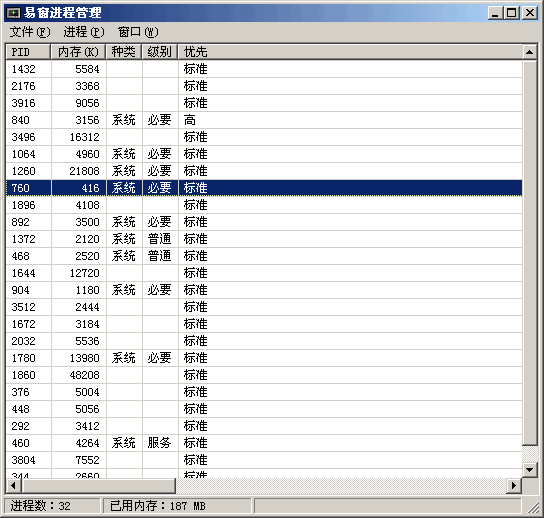Click the 已用内存: 187 MB status panel
The image size is (544, 518).
click(x=177, y=506)
